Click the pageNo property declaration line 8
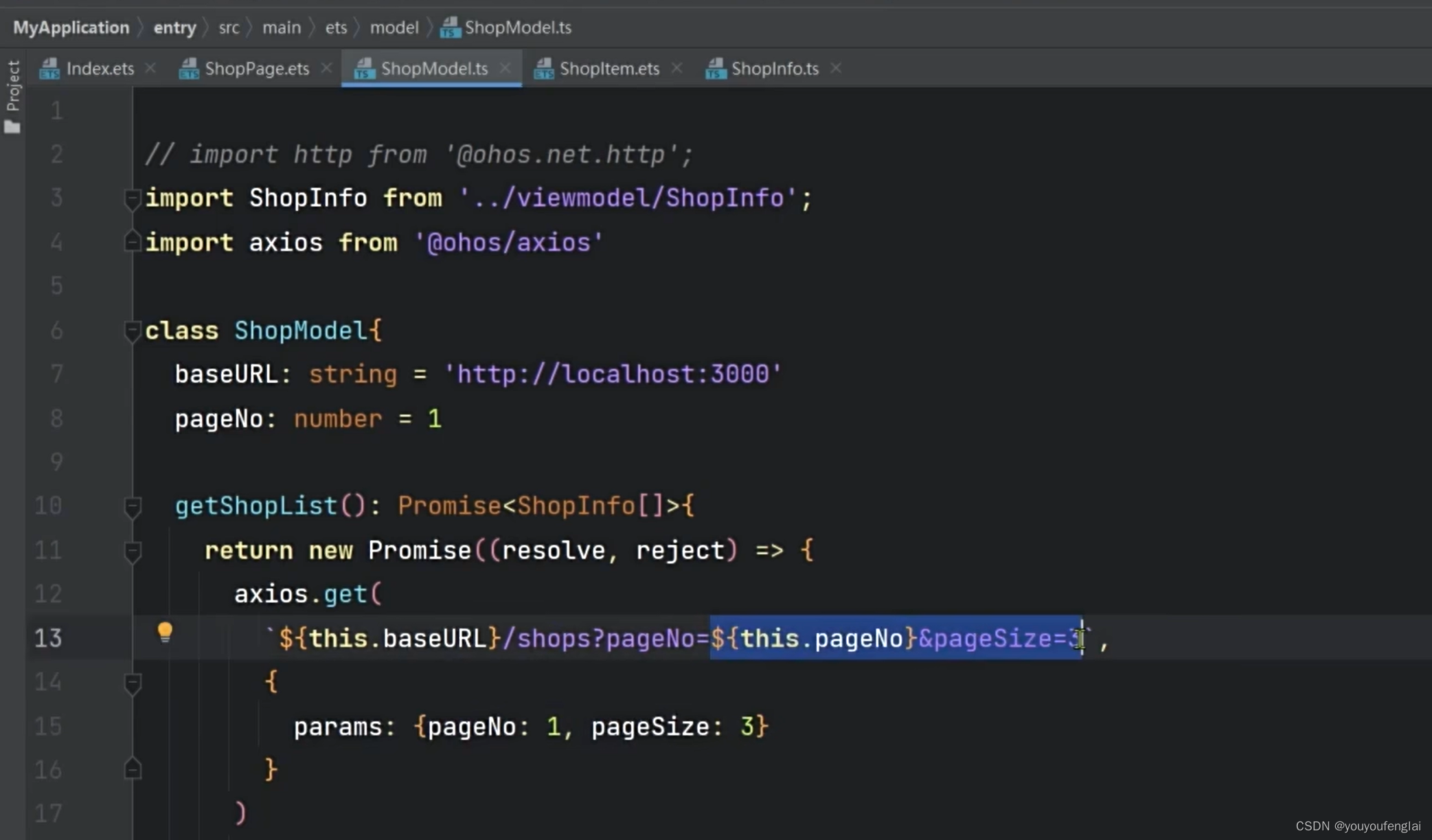 pos(308,418)
